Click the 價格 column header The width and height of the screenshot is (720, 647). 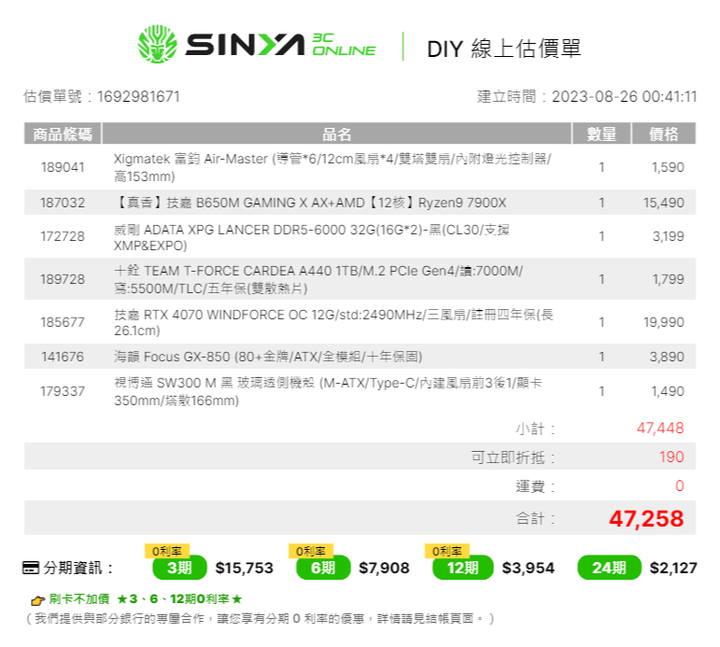click(664, 134)
